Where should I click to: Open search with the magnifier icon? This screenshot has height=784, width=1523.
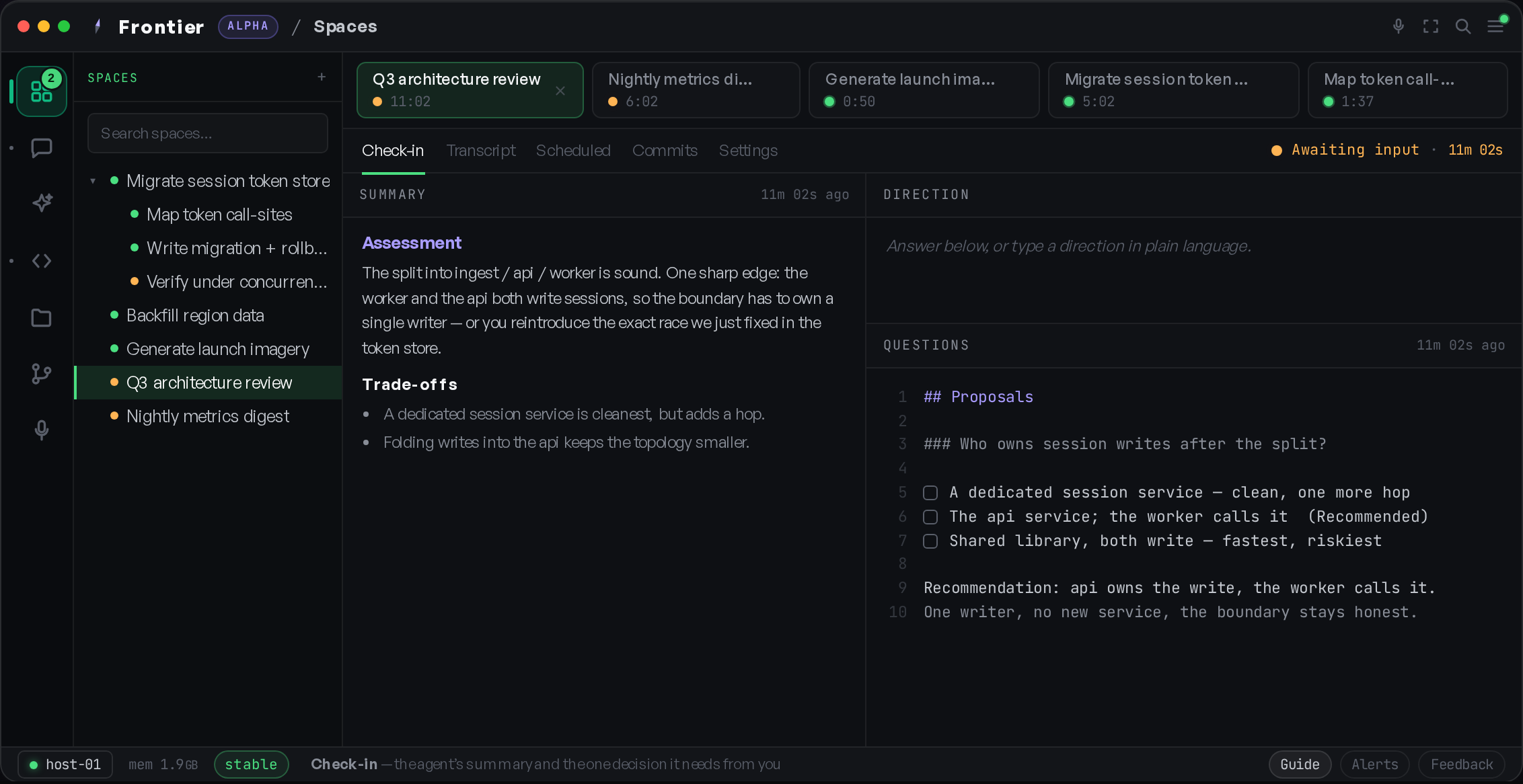click(1463, 26)
